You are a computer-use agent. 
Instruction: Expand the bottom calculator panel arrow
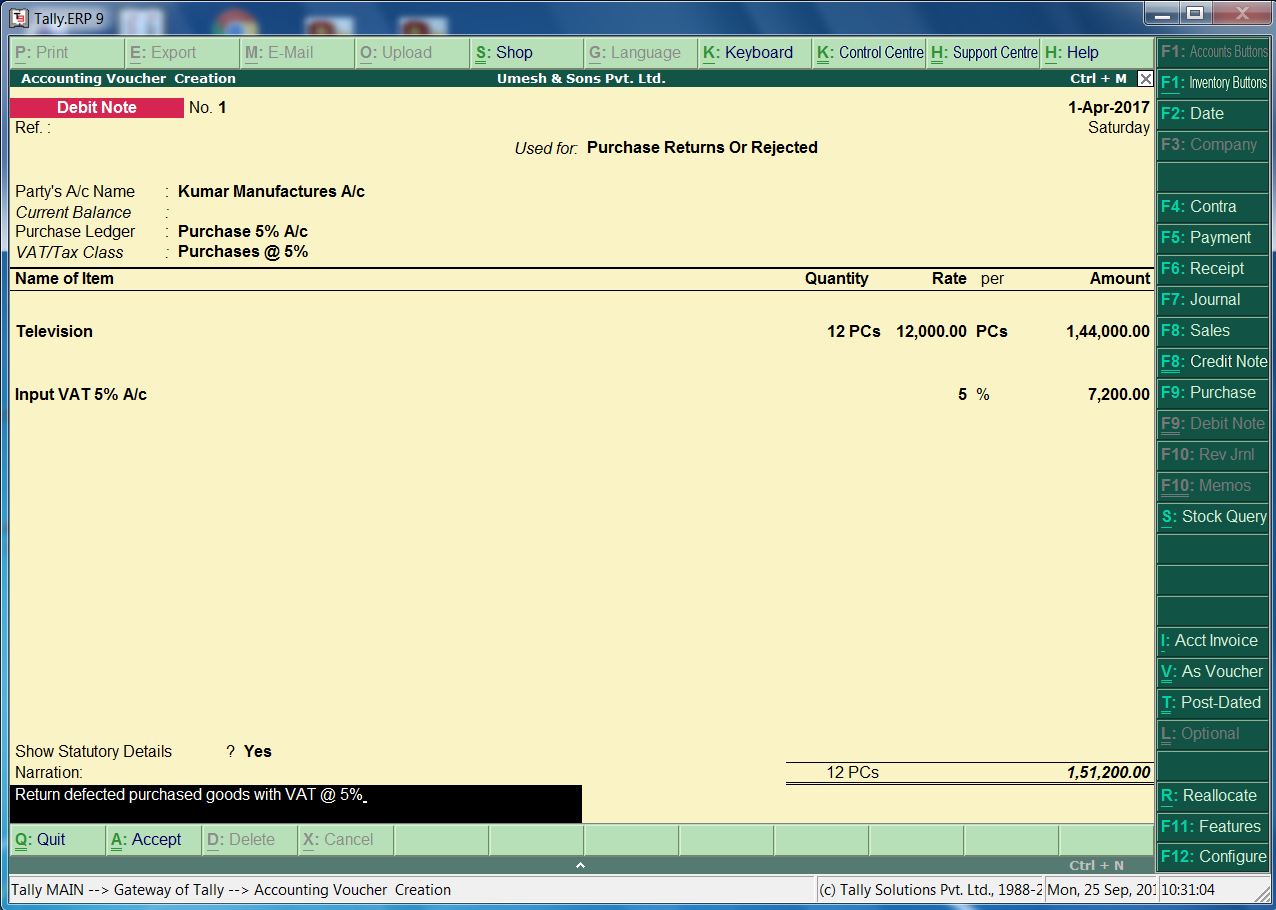pos(580,865)
